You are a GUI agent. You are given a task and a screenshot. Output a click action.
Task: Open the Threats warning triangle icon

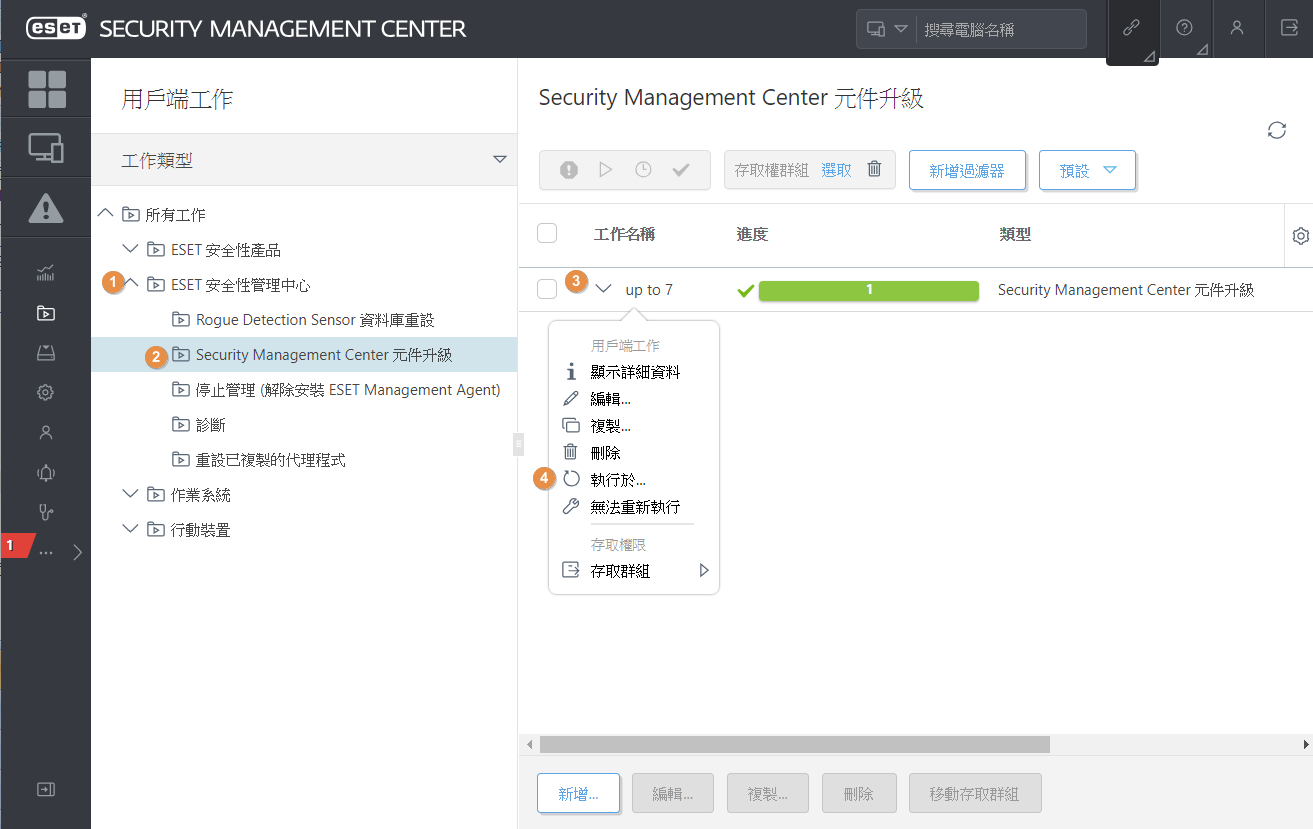[46, 208]
